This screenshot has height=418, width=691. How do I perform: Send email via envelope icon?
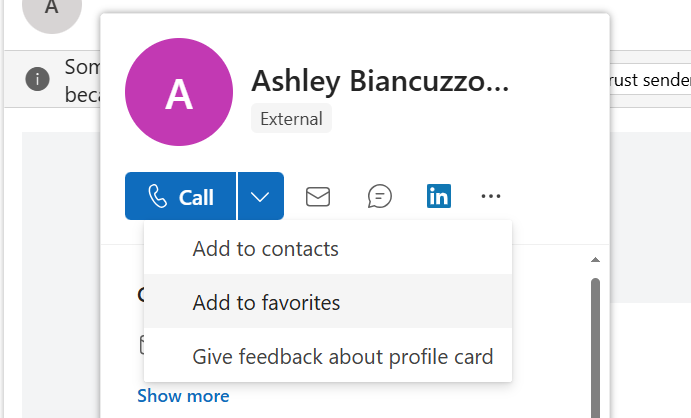click(x=318, y=196)
